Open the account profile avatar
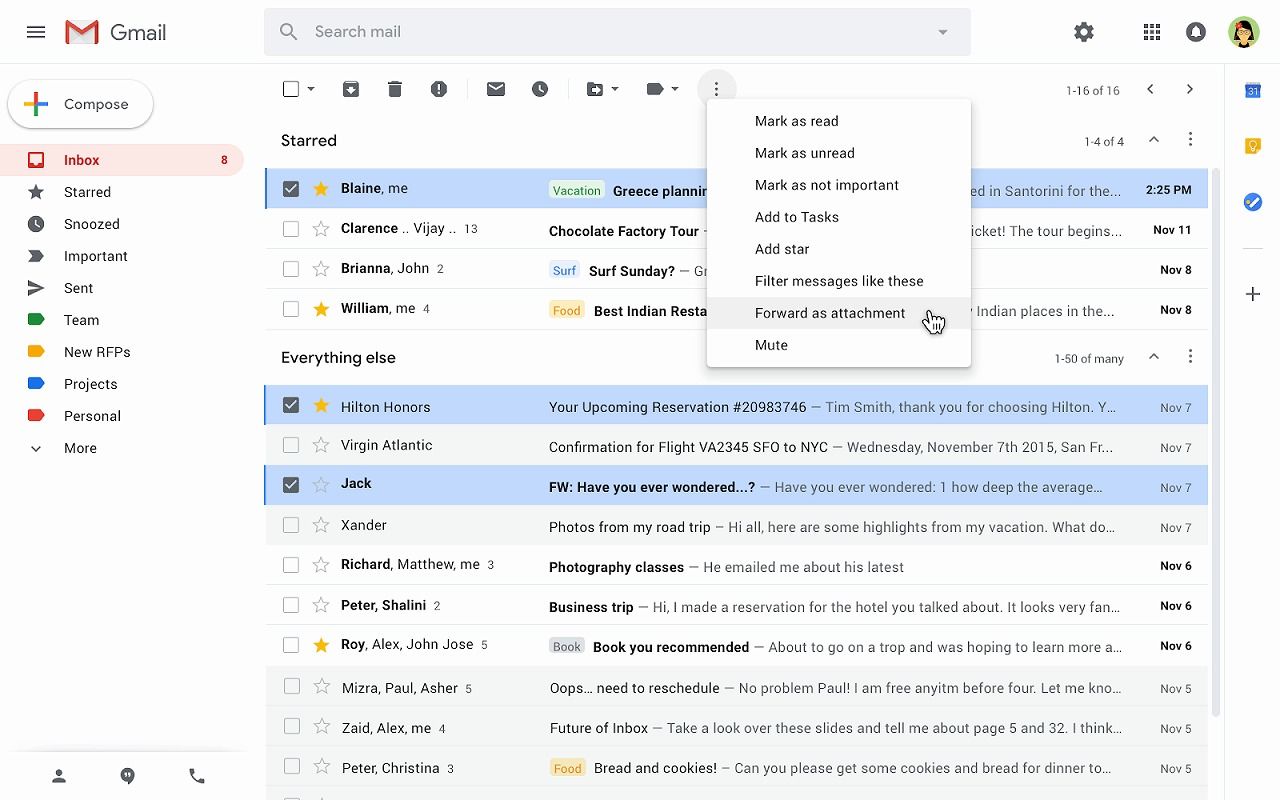Viewport: 1280px width, 800px height. coord(1243,32)
